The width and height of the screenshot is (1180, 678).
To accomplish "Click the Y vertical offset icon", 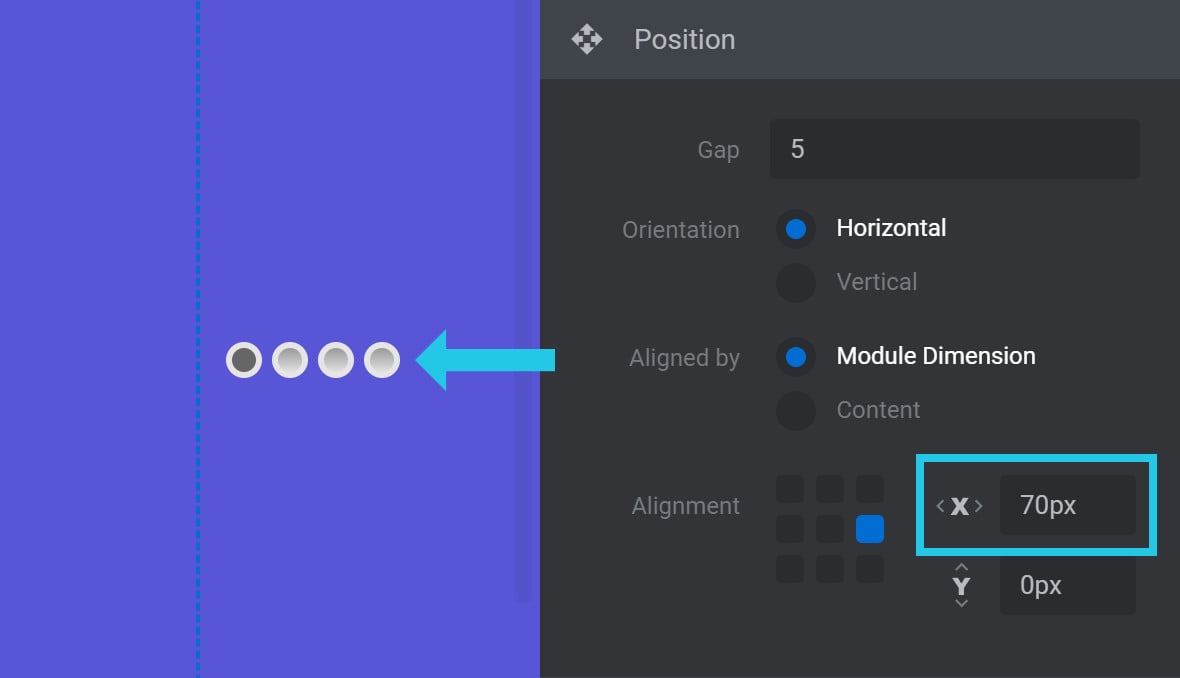I will [x=961, y=586].
